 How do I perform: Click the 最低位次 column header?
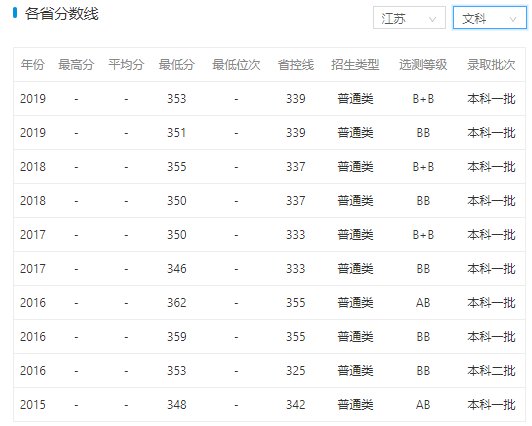point(236,64)
